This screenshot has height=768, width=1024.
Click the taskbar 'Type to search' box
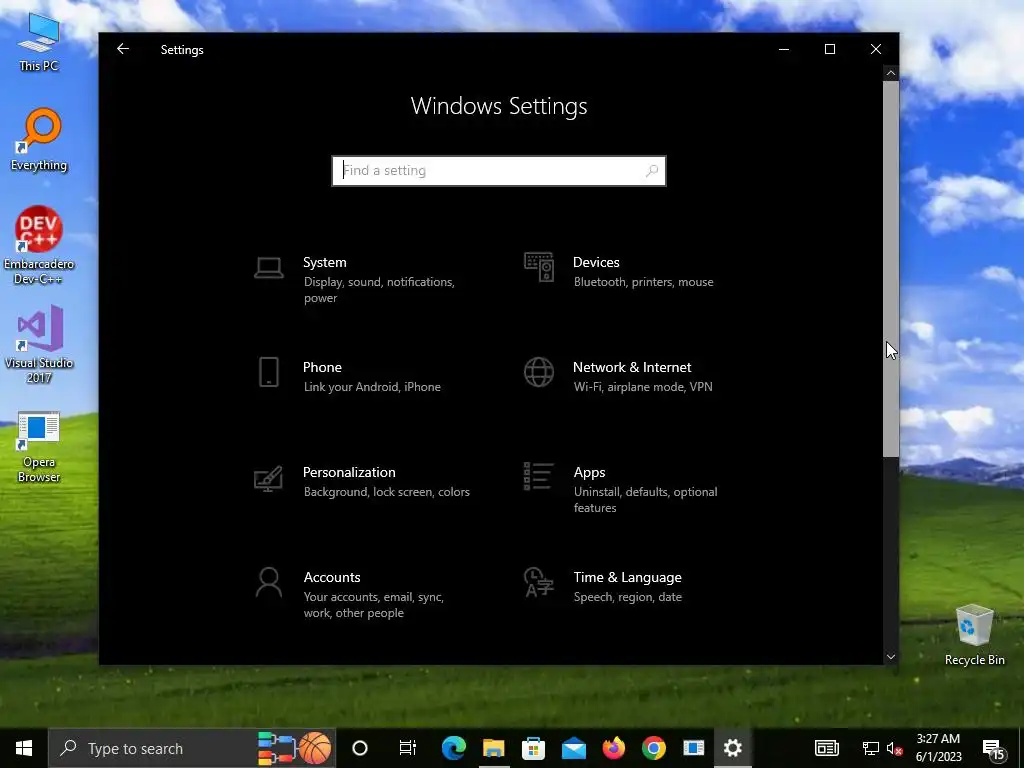tap(193, 748)
